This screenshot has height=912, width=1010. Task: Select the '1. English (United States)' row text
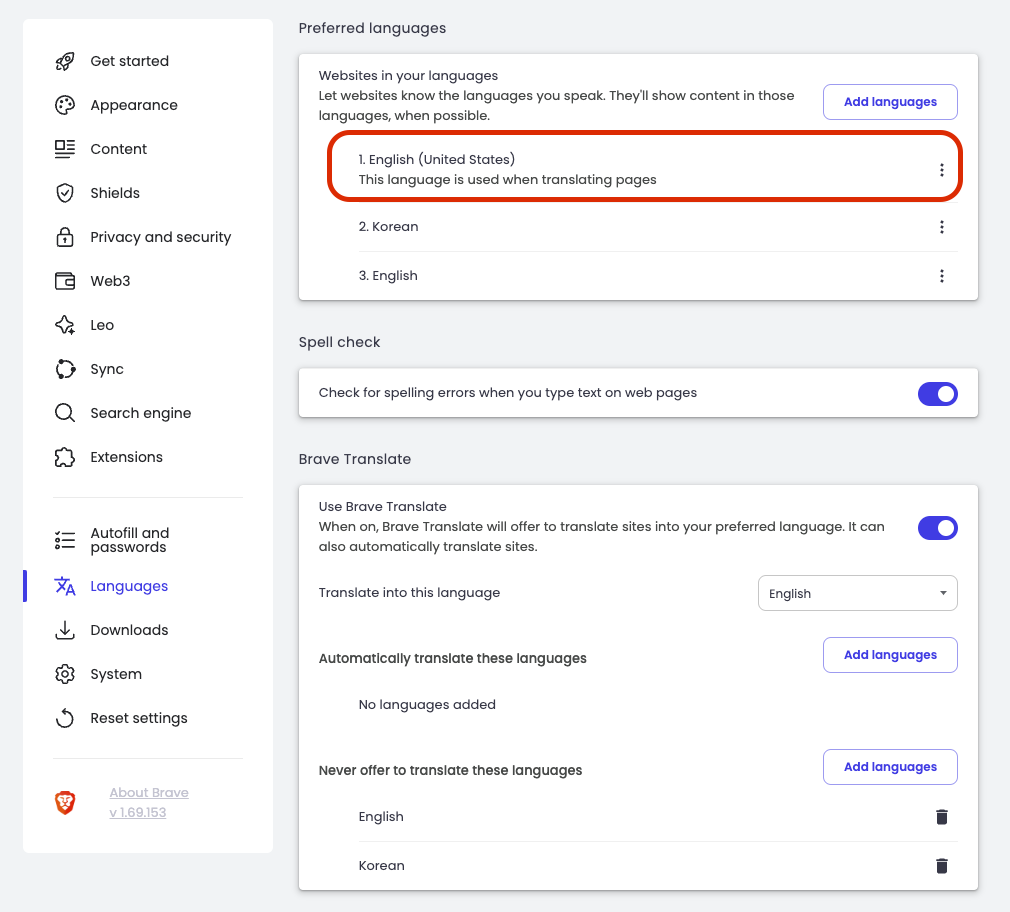point(437,159)
